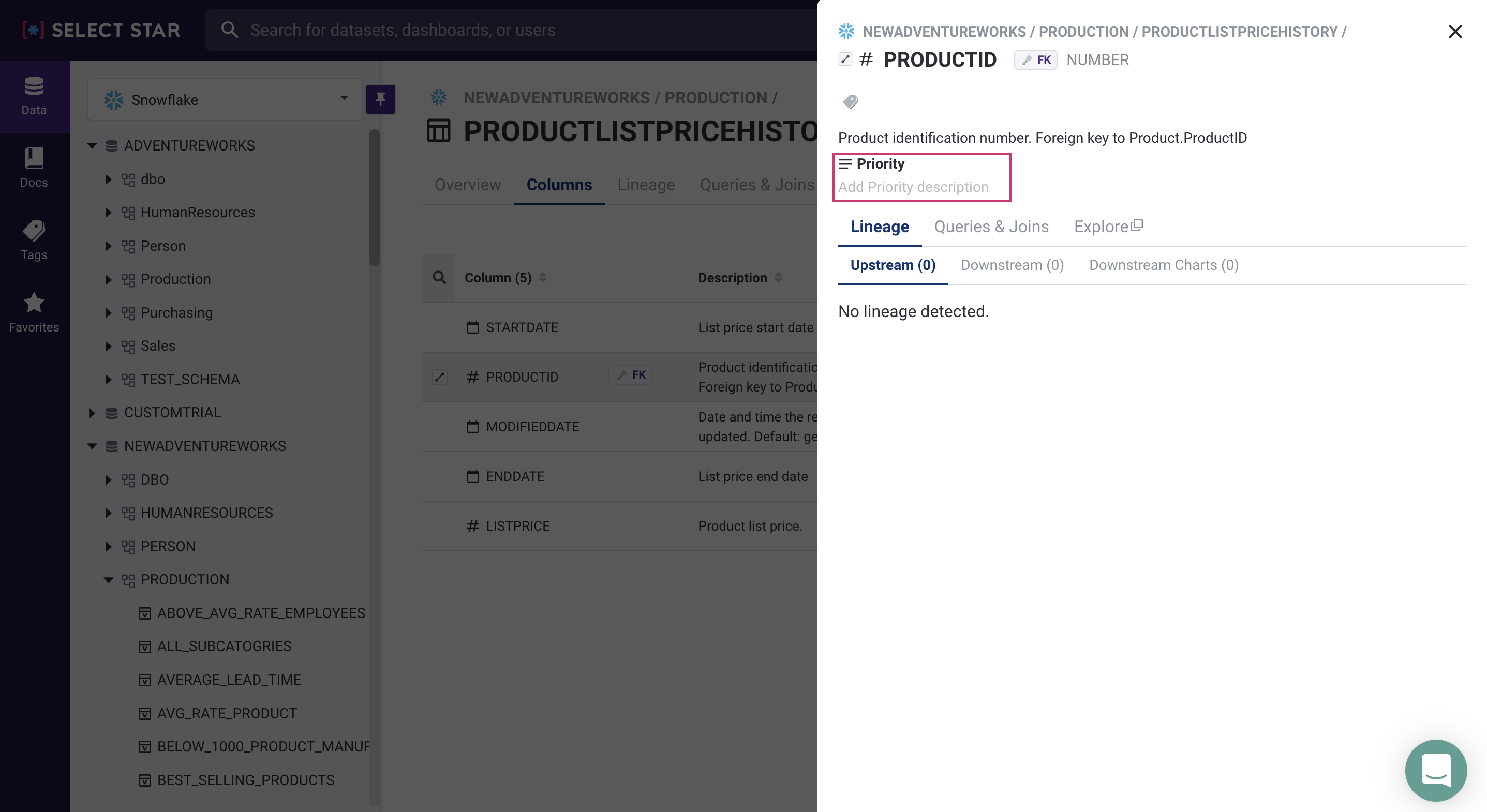Select the Columns tab
1487x812 pixels.
point(559,185)
